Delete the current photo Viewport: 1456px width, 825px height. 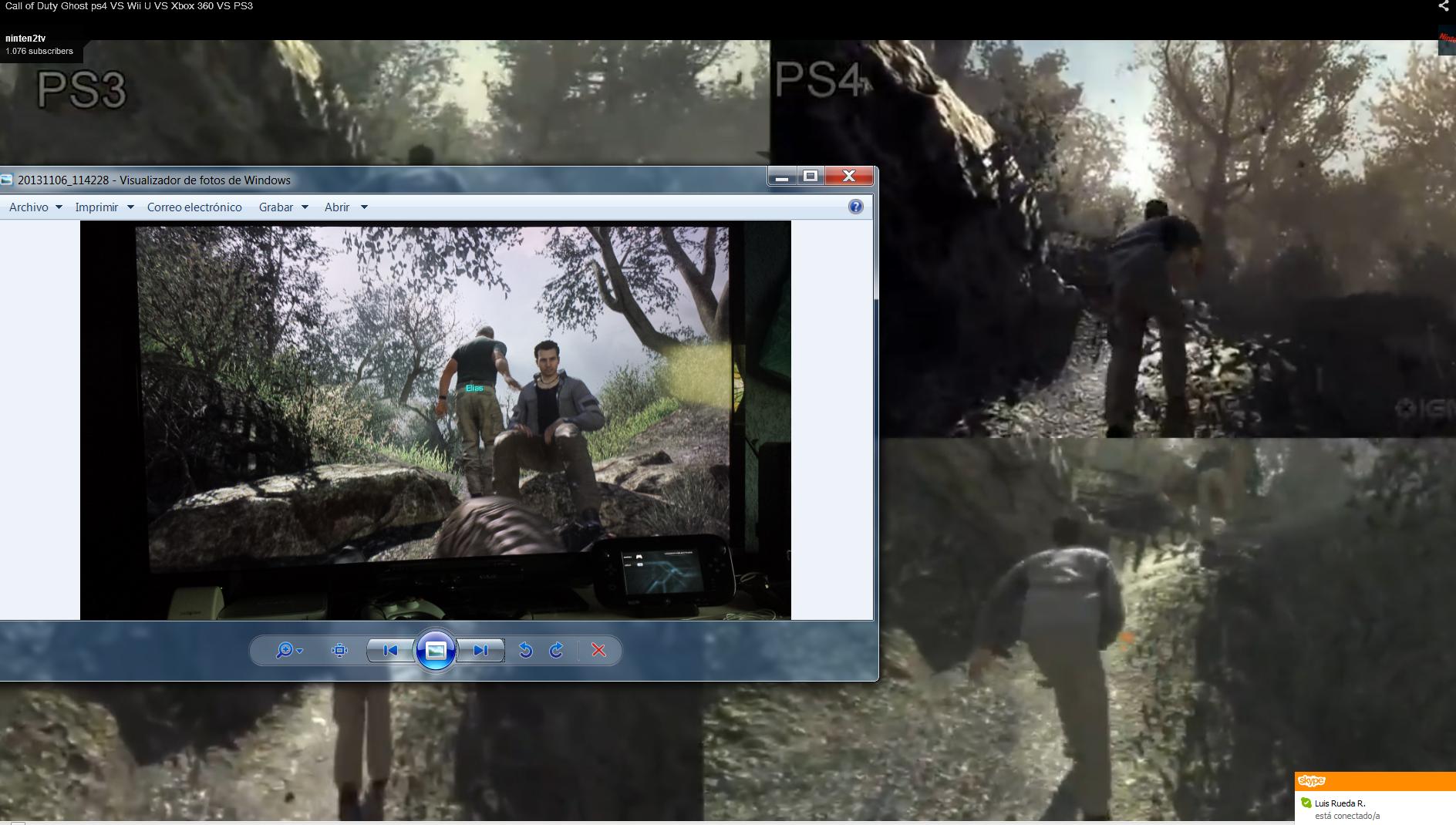click(x=598, y=651)
